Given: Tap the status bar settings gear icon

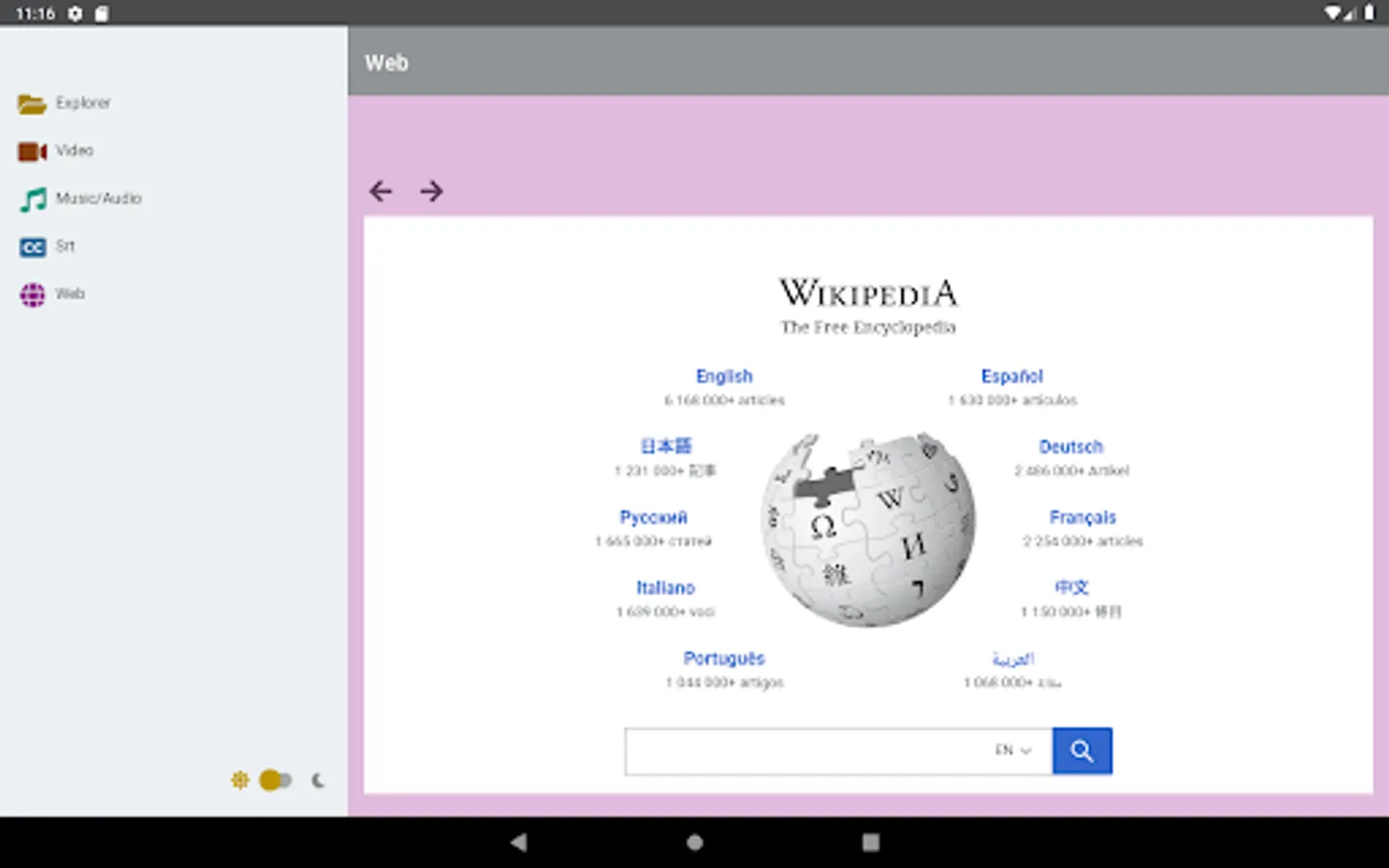Looking at the screenshot, I should coord(75,14).
